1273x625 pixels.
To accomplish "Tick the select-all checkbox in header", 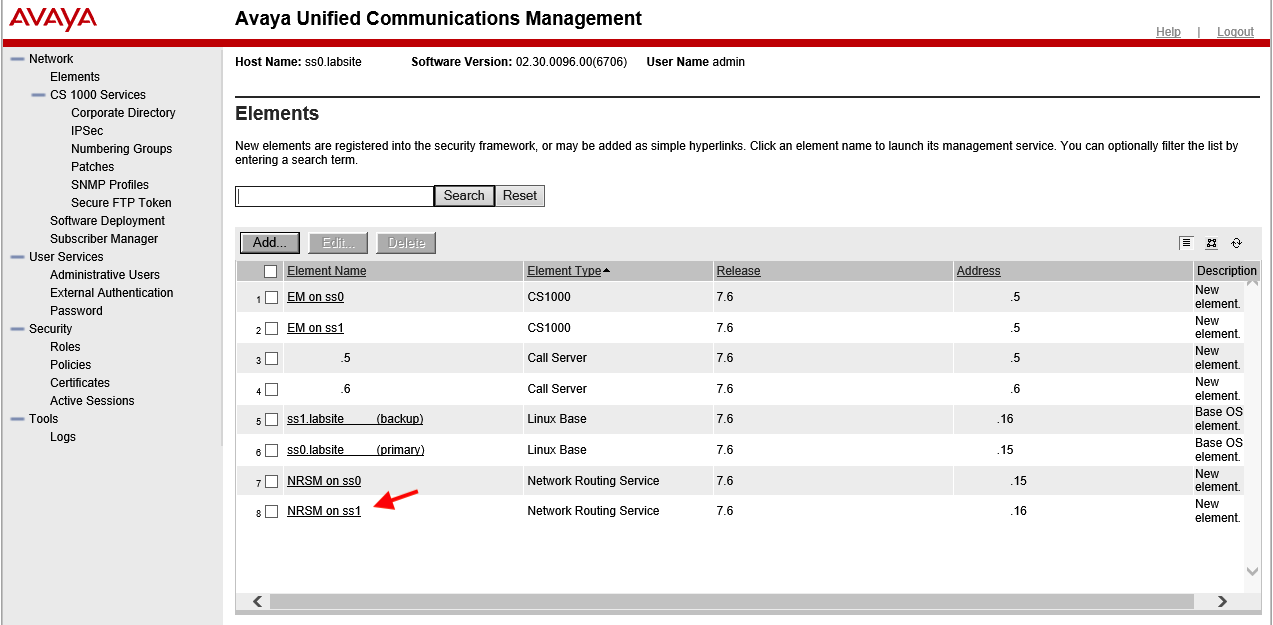I will 270,271.
